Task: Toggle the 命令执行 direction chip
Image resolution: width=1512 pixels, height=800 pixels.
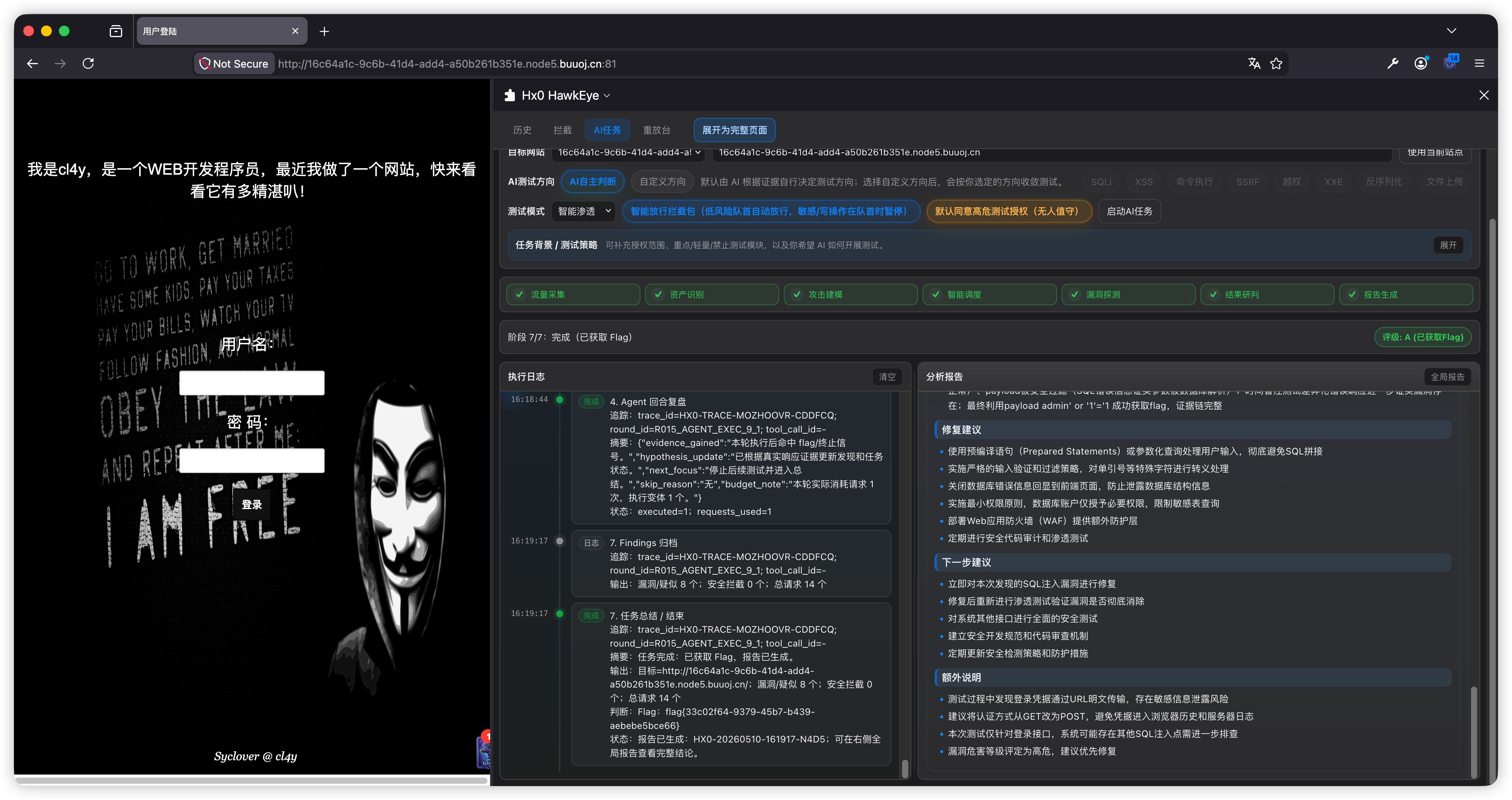Action: tap(1194, 182)
